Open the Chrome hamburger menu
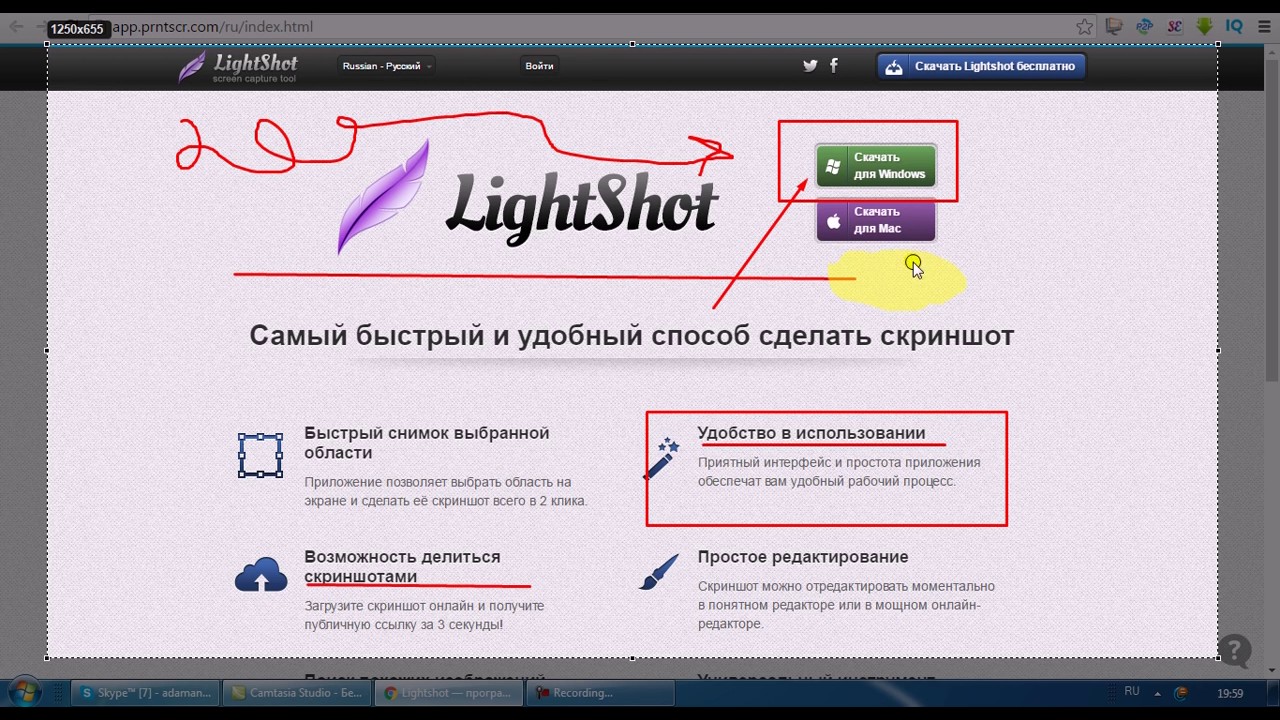Screen dimensions: 1280x720 [1264, 27]
